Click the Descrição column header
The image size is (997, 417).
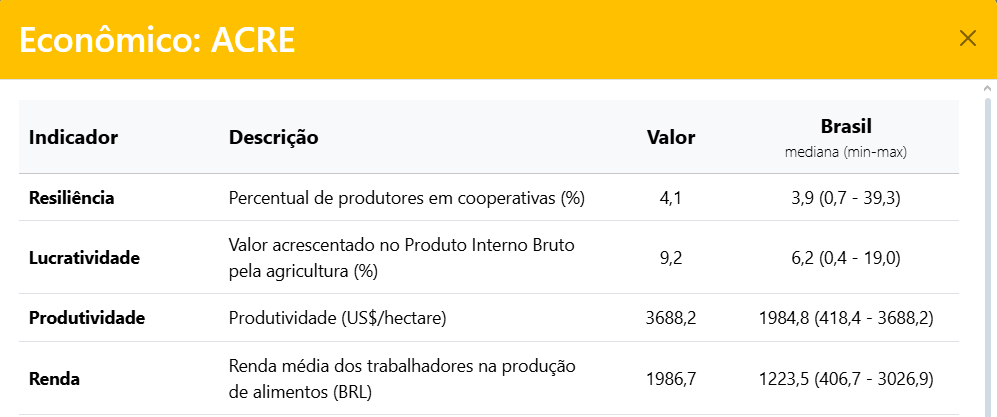pyautogui.click(x=273, y=137)
